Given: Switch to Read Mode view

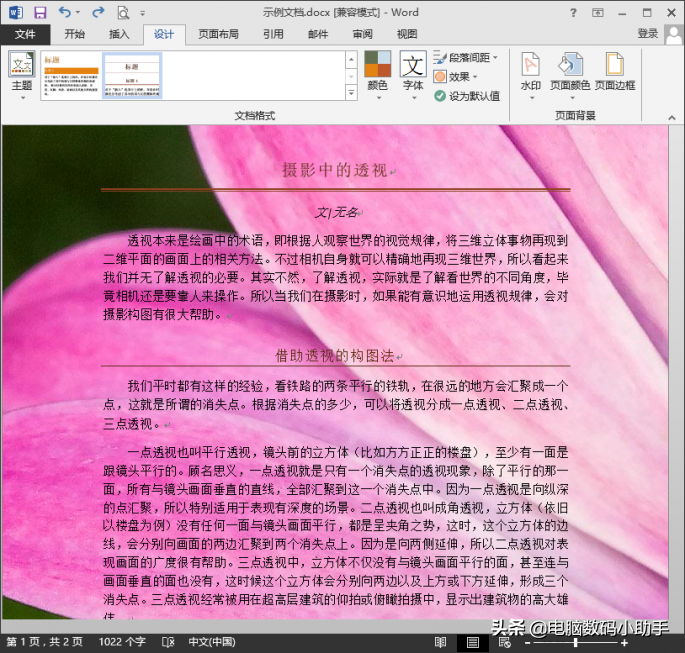Looking at the screenshot, I should [x=440, y=642].
